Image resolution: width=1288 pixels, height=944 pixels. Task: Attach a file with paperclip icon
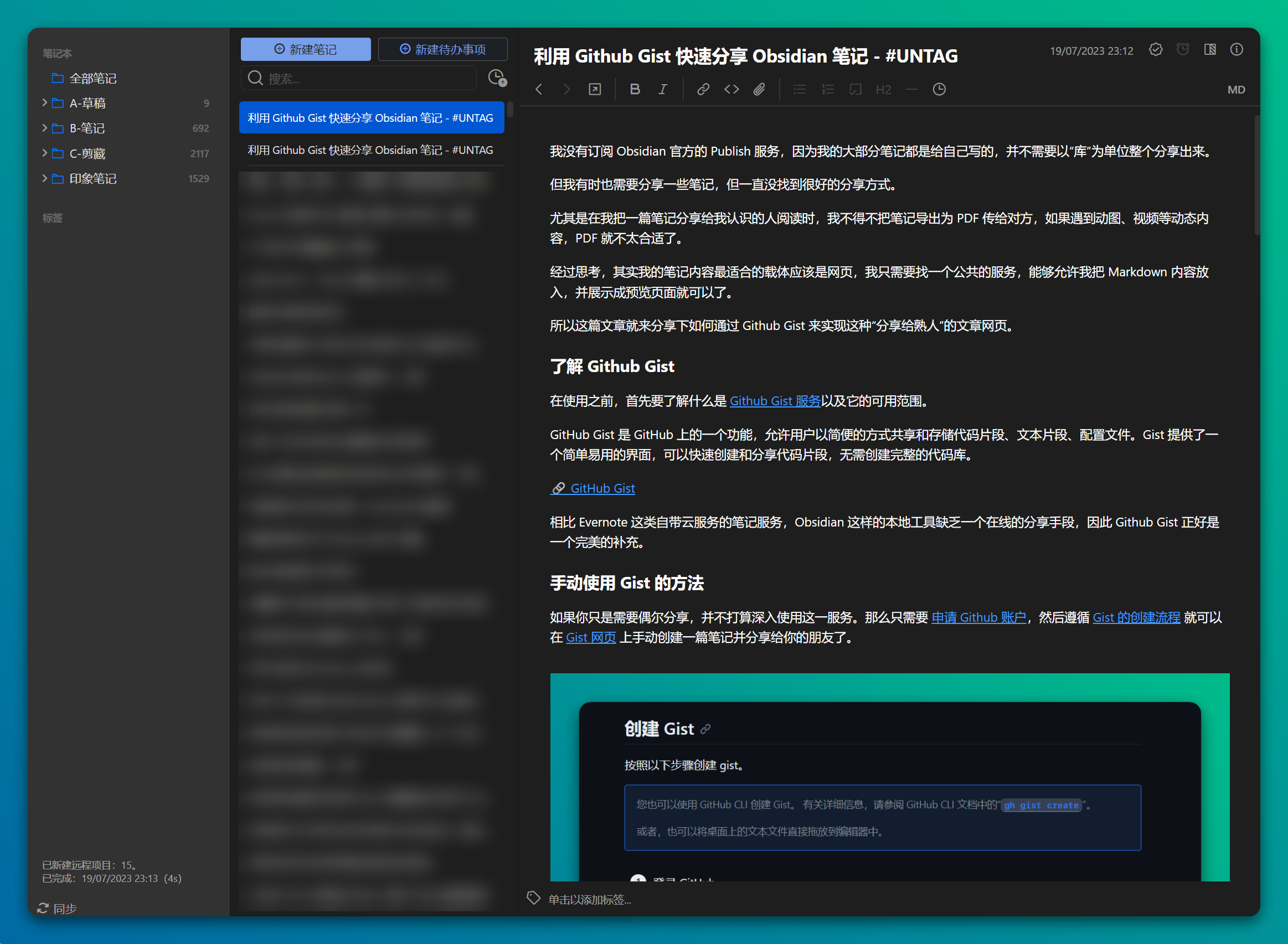(x=759, y=89)
